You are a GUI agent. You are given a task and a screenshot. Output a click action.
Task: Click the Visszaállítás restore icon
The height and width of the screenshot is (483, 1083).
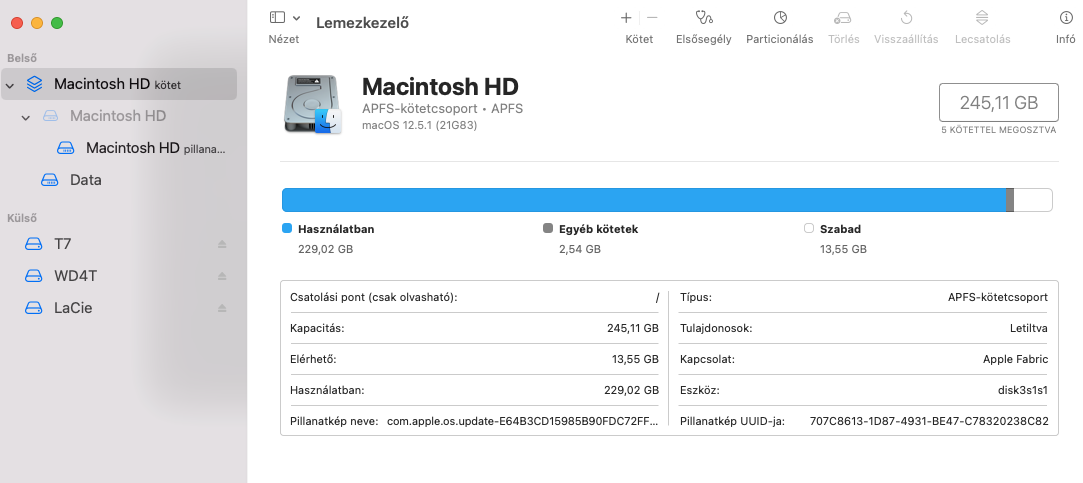pyautogui.click(x=907, y=18)
